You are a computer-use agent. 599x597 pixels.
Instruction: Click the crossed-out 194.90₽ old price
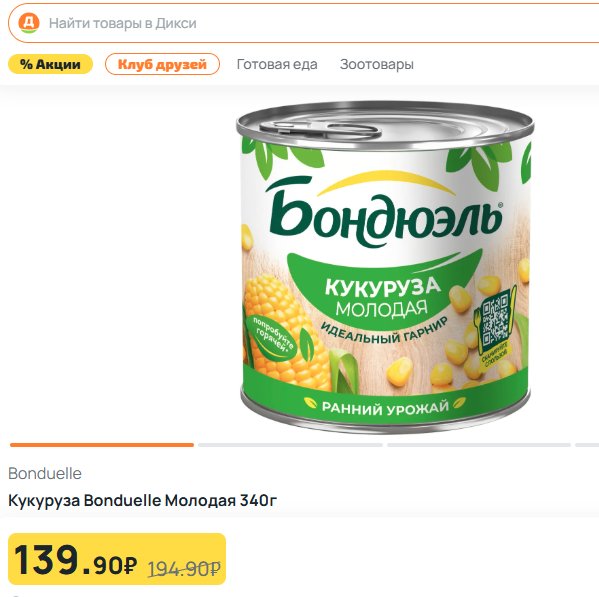(184, 569)
